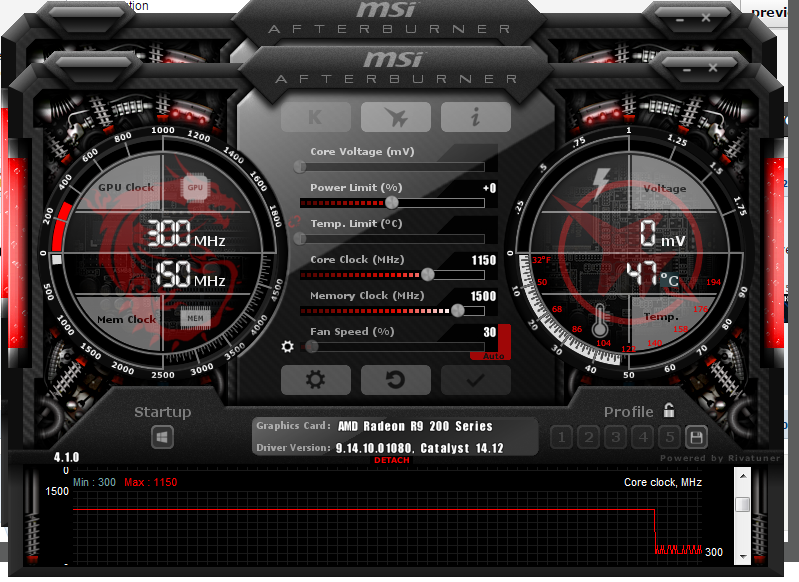
Task: Click the Core Clock slider handle
Action: pos(428,275)
